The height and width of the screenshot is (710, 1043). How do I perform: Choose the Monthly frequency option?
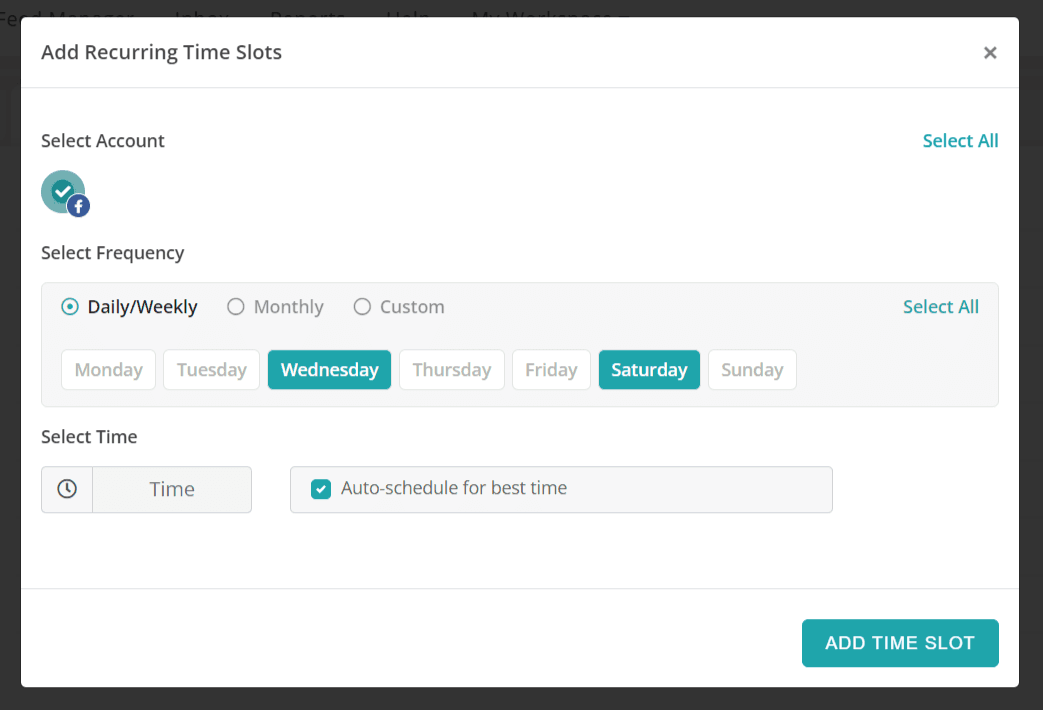tap(236, 307)
